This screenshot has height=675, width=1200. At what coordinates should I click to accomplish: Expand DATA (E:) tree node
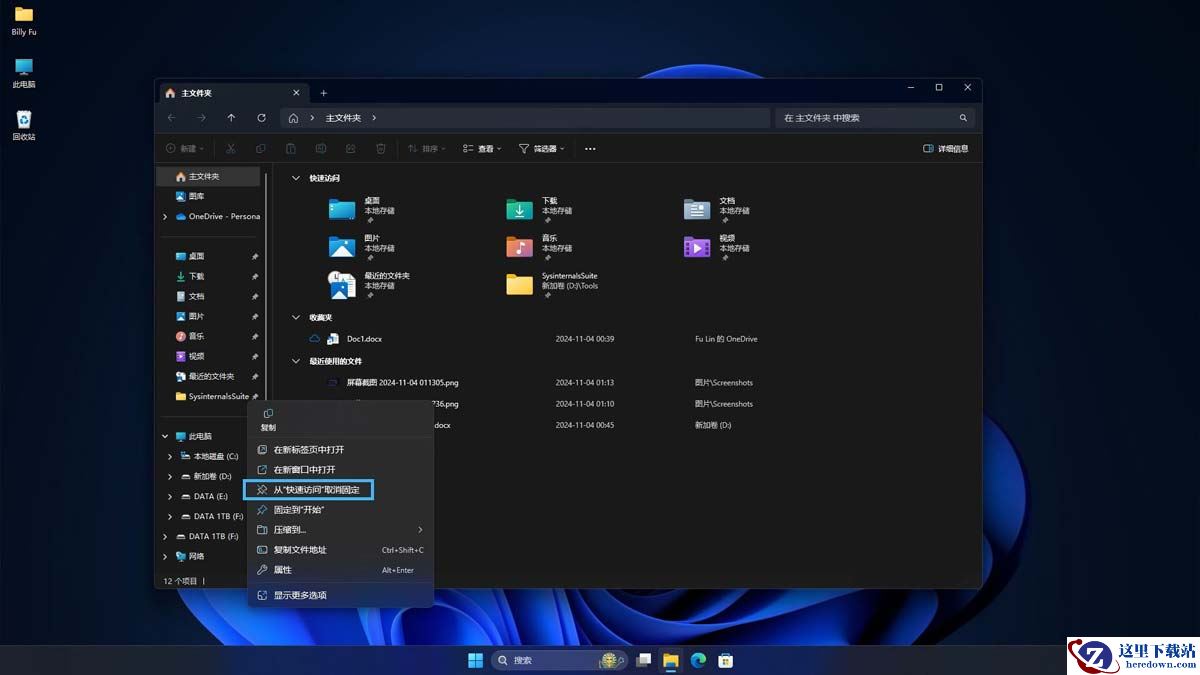[170, 497]
